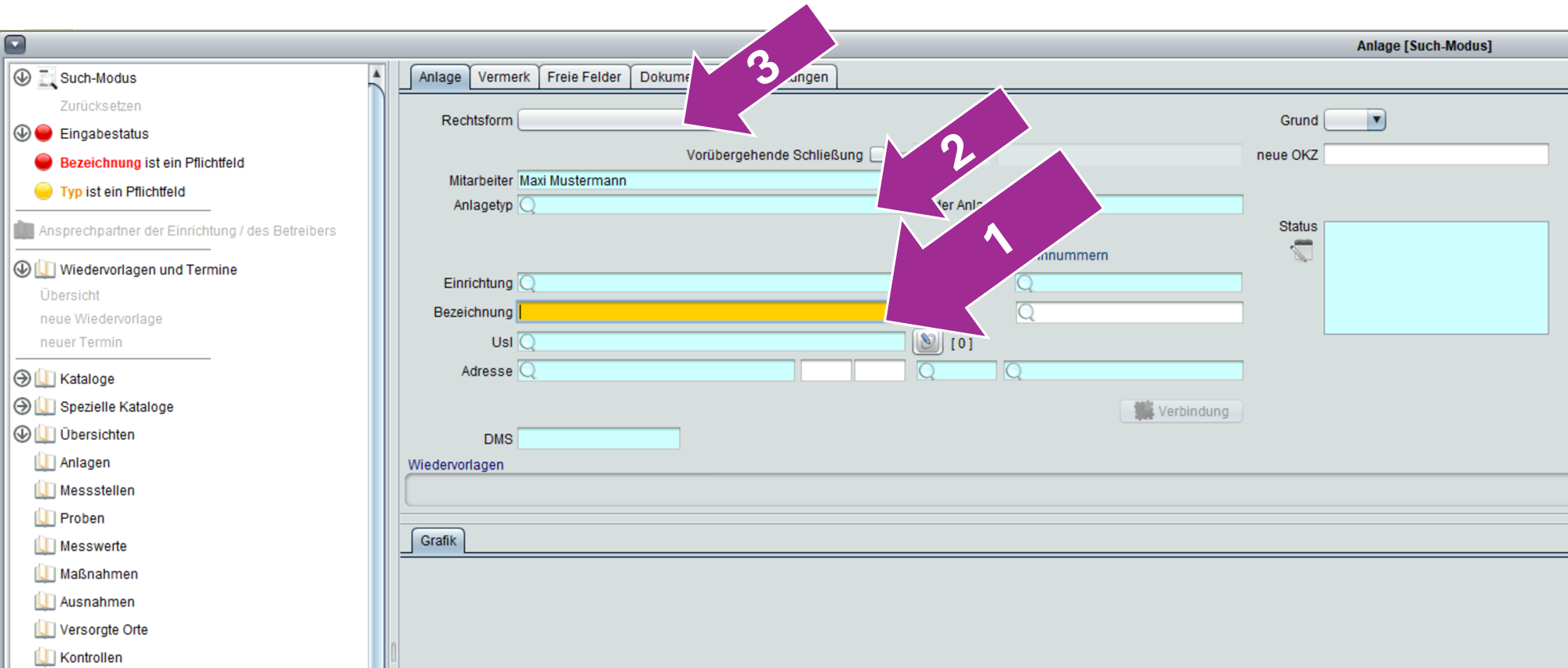Click magnifier icon in Einrichtung field
1568x668 pixels.
pyautogui.click(x=528, y=283)
